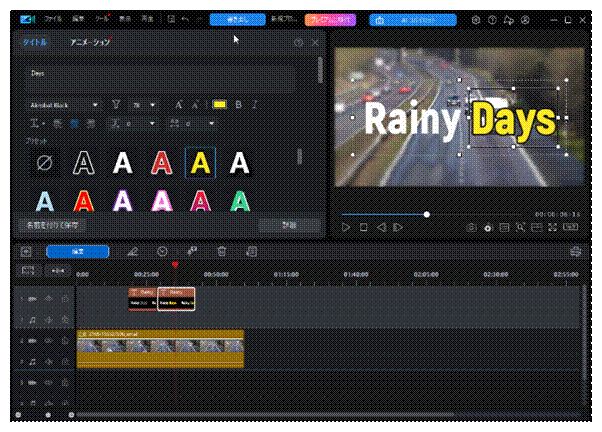Toggle bold text formatting
602x432 pixels.
click(x=240, y=104)
